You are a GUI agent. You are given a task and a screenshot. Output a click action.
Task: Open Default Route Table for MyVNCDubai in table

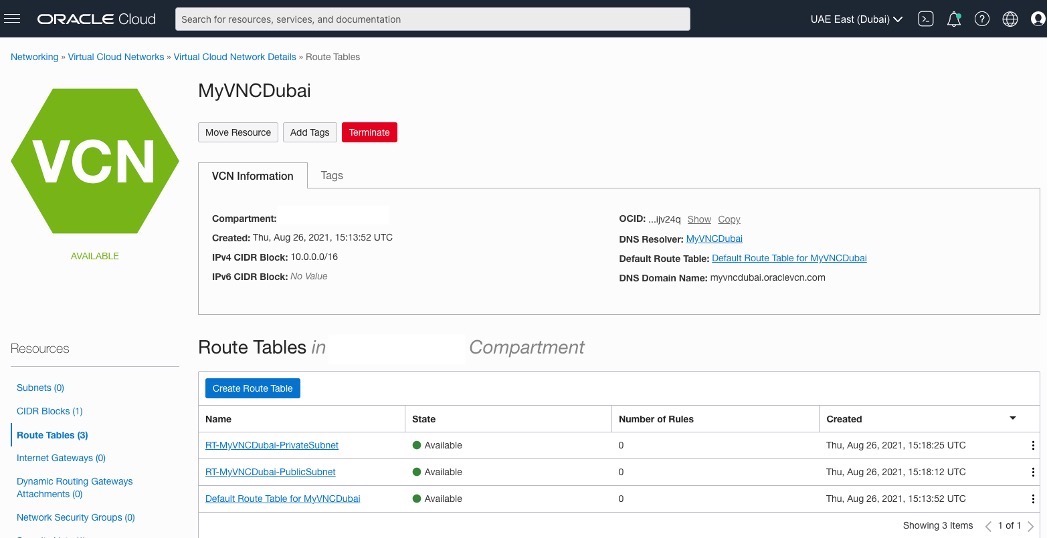coord(283,499)
